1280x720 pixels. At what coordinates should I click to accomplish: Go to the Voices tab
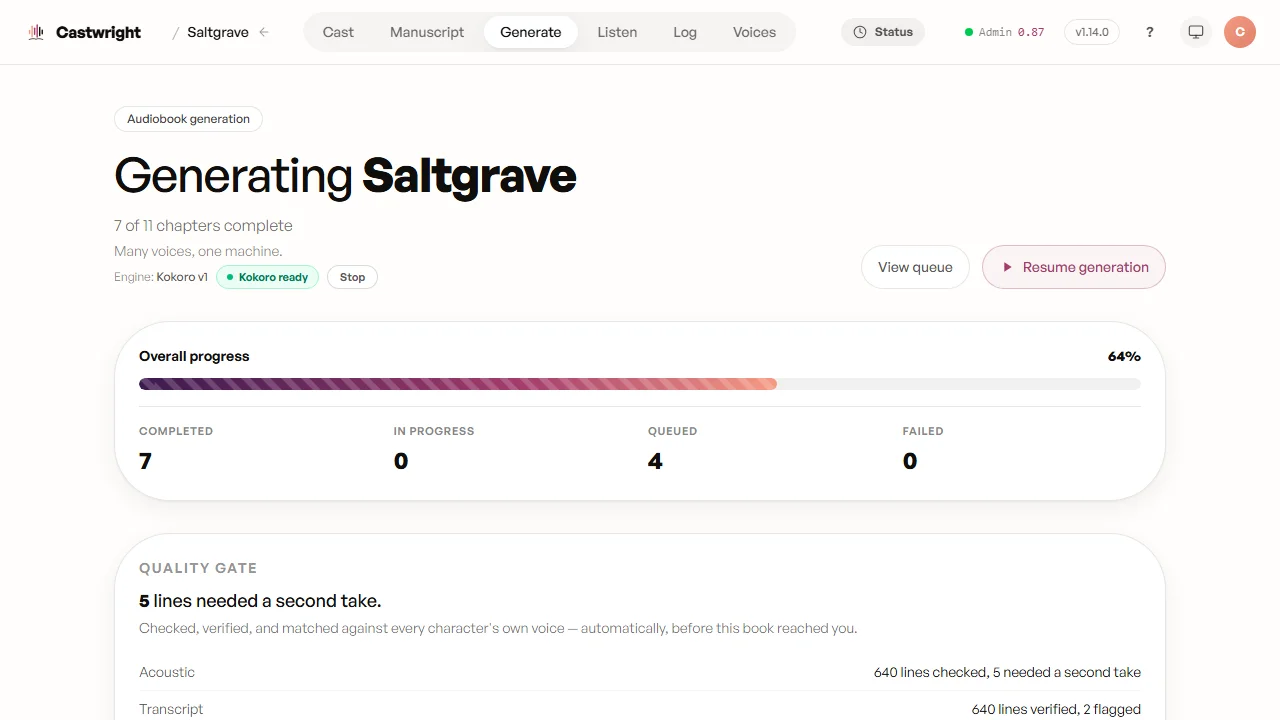pos(754,32)
